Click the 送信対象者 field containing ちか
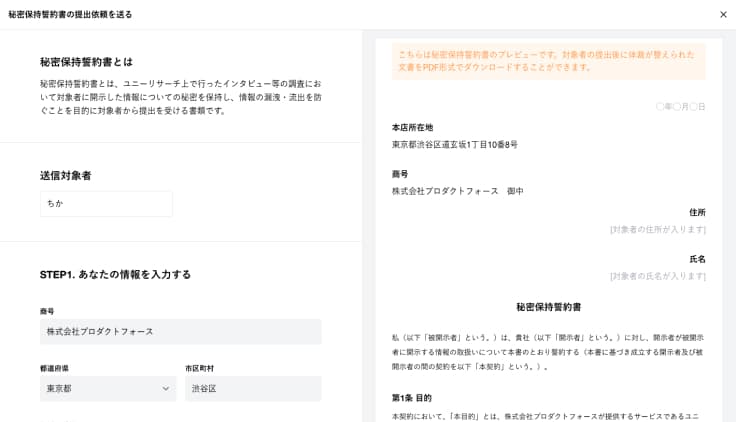This screenshot has height=422, width=736. (106, 204)
